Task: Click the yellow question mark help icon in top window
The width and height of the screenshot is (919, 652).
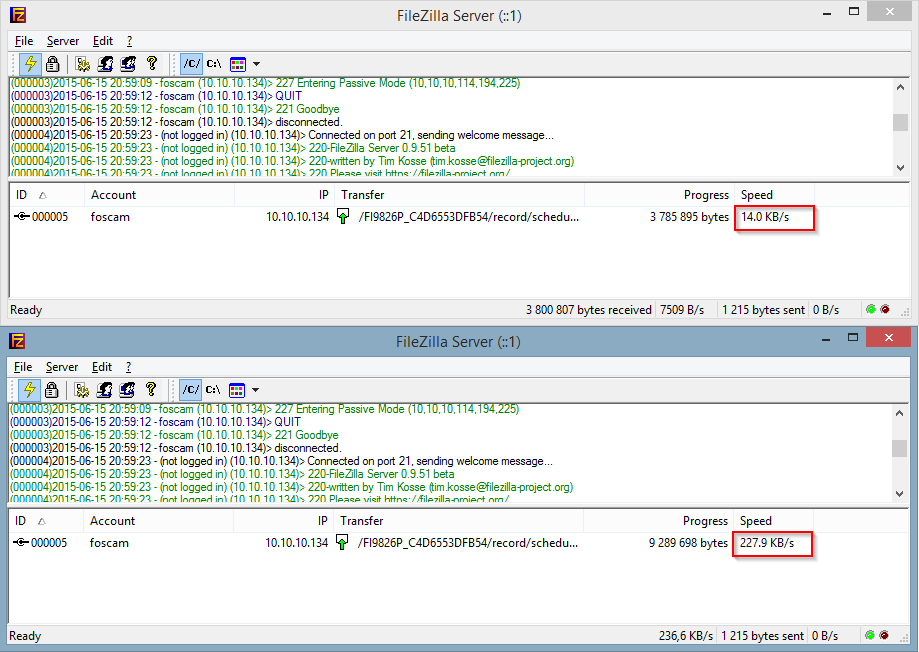Action: point(152,63)
